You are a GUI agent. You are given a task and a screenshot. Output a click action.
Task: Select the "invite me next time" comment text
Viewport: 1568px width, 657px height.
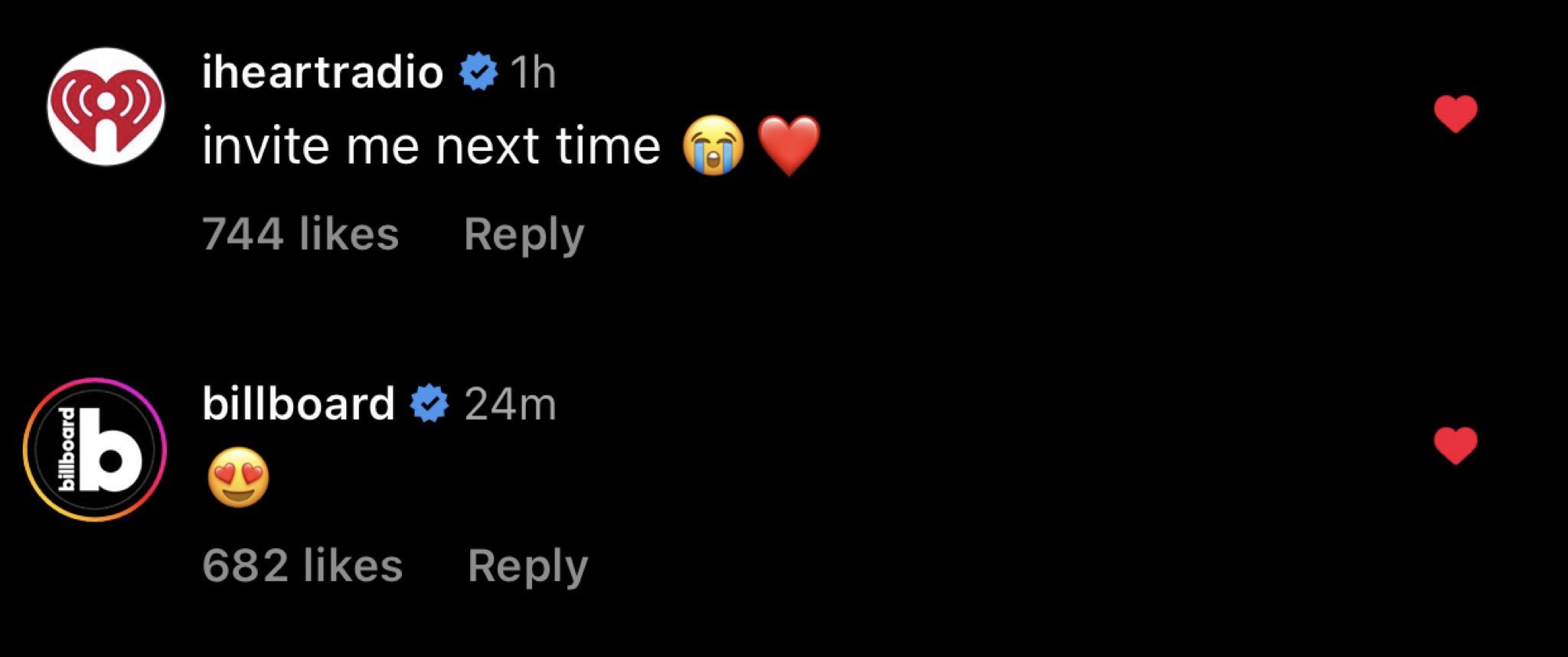click(430, 145)
